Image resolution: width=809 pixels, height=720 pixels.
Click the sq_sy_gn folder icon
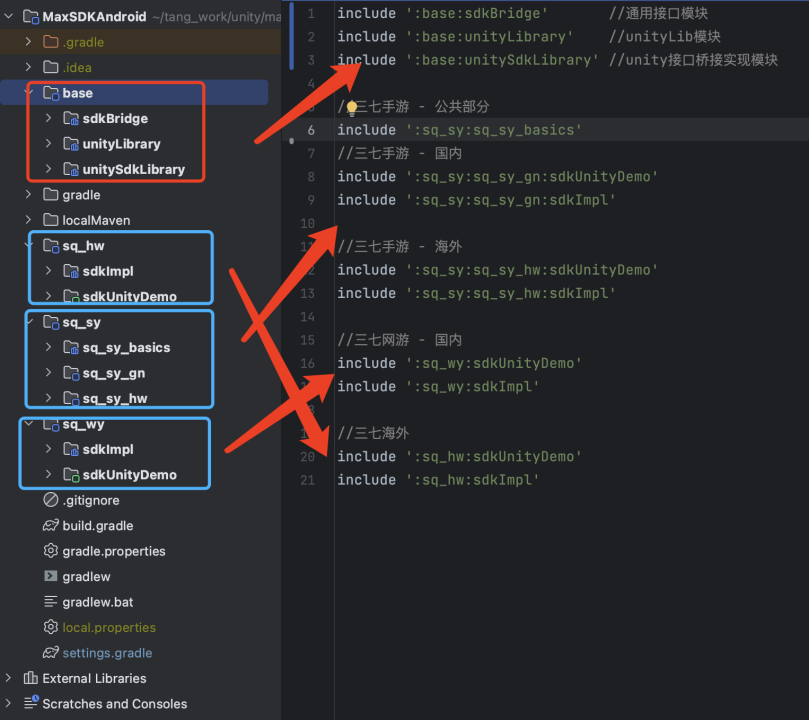[71, 373]
